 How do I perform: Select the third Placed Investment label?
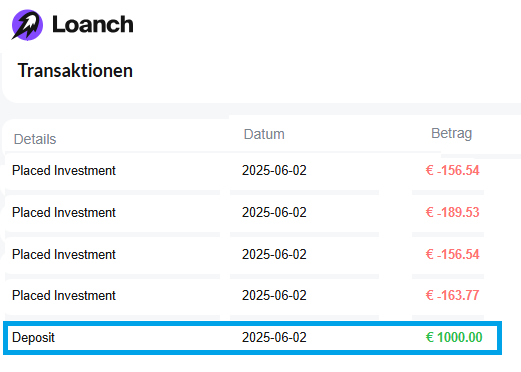coord(64,254)
